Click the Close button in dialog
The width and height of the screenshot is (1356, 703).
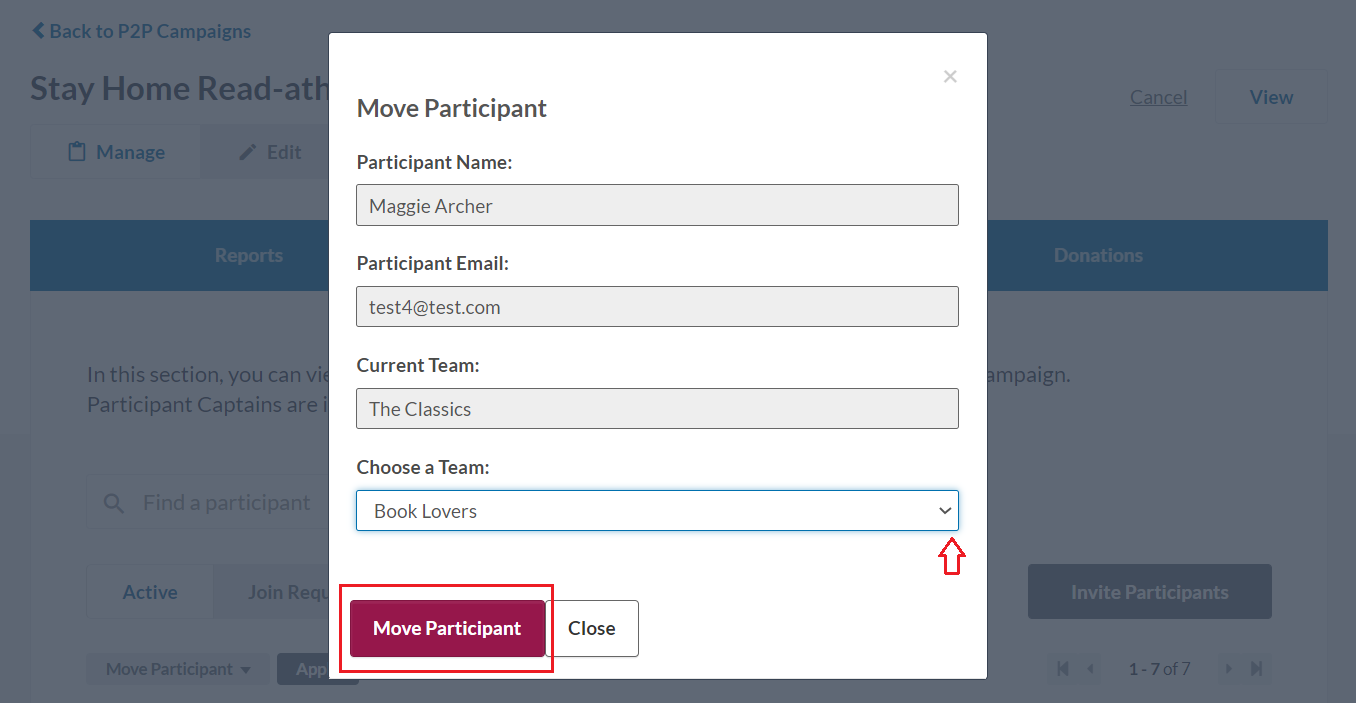[592, 628]
